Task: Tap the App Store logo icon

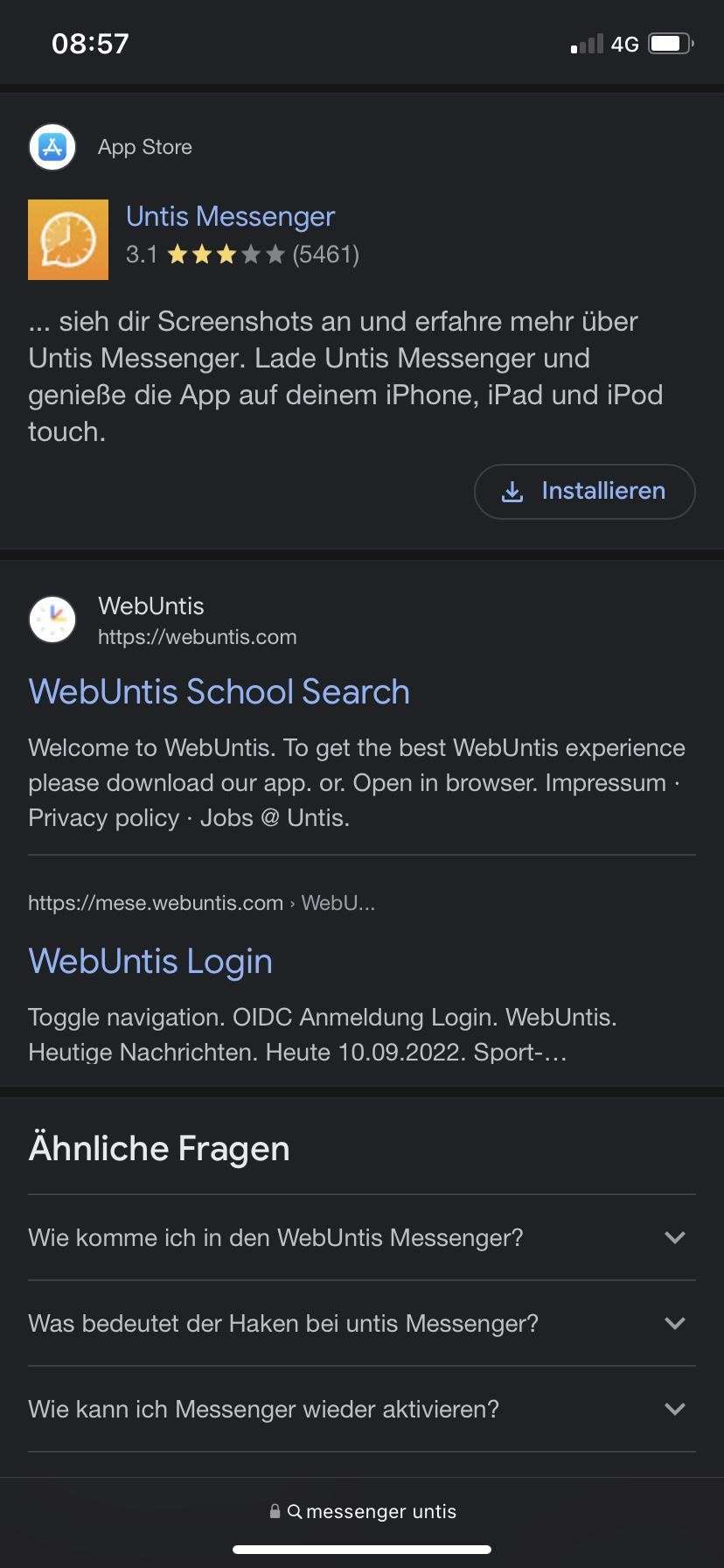Action: click(x=52, y=147)
